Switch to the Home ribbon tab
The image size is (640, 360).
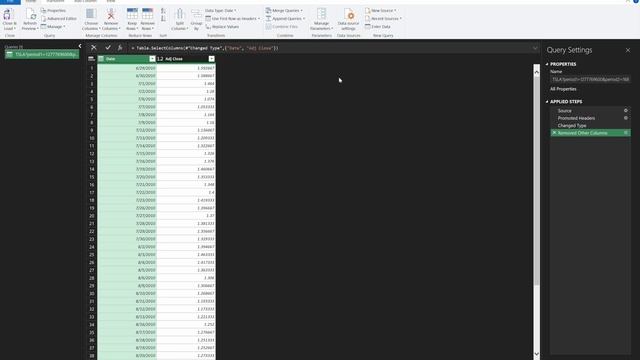31,2
